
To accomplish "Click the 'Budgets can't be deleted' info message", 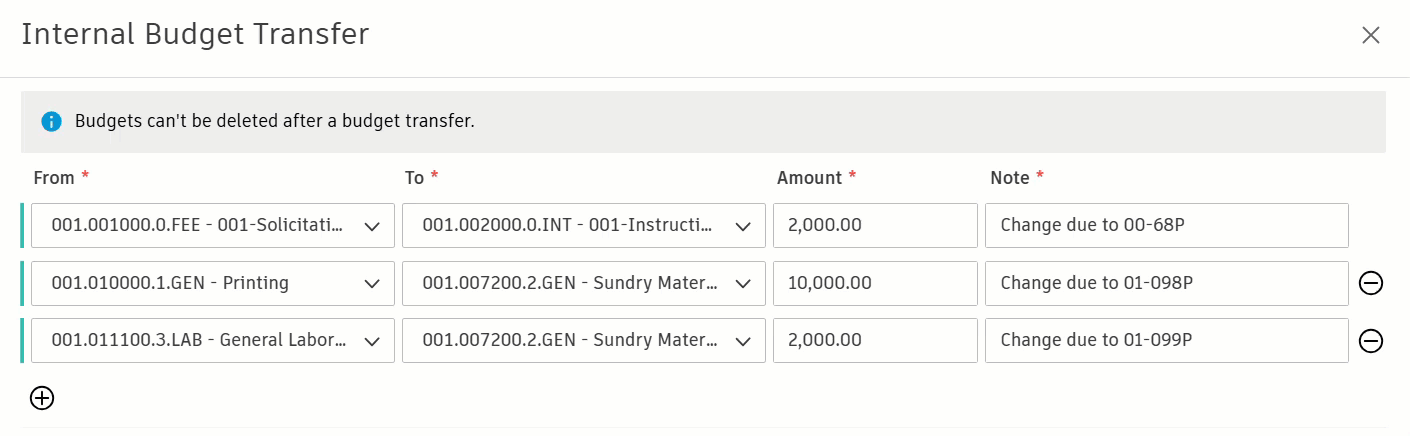I will click(274, 122).
